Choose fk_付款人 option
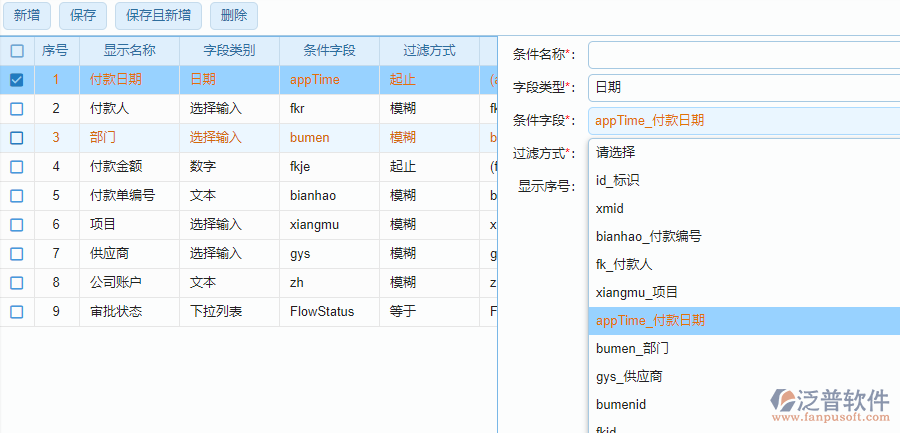Screen dimensions: 900x433 744,265
